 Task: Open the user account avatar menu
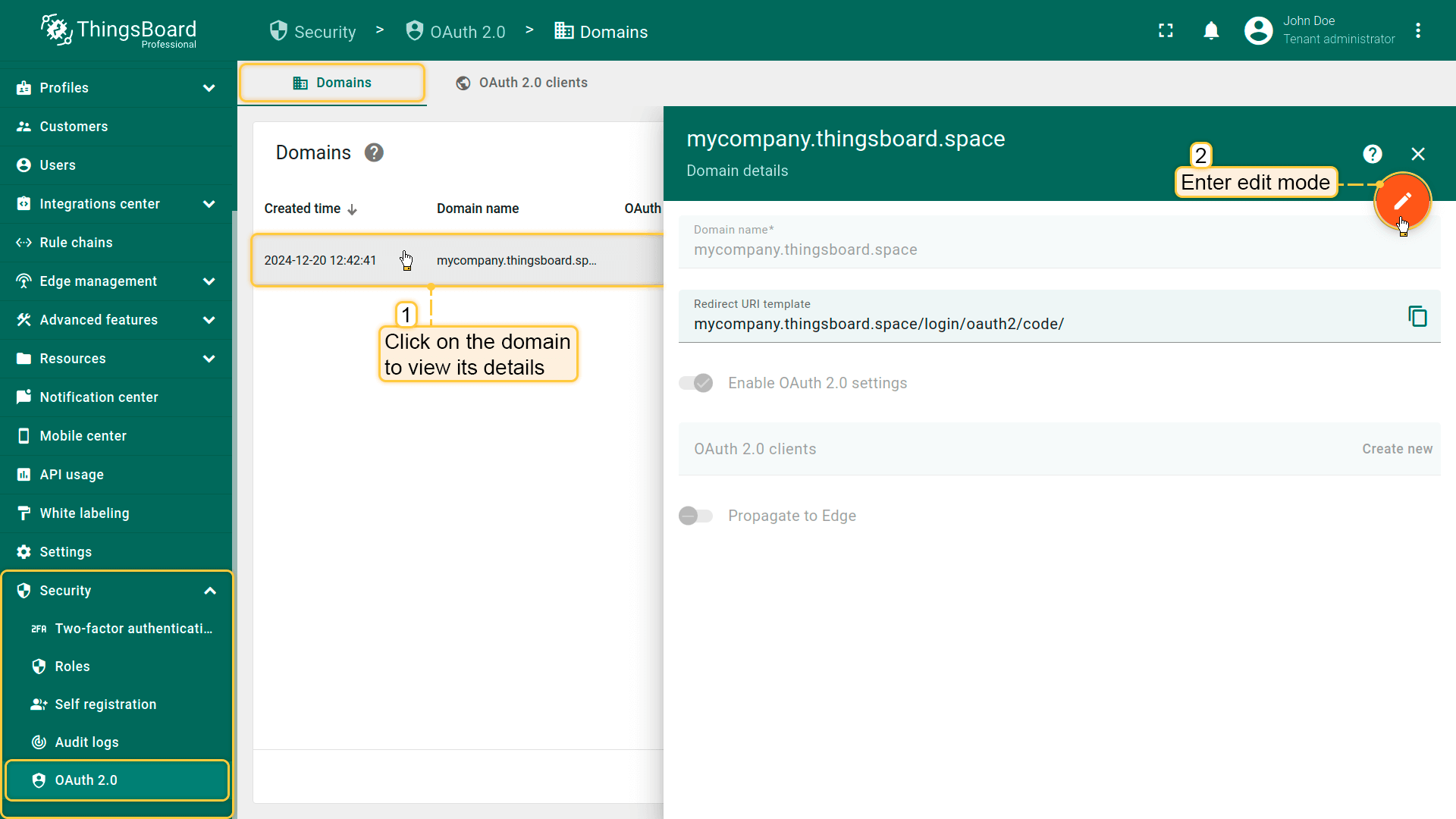pos(1258,31)
